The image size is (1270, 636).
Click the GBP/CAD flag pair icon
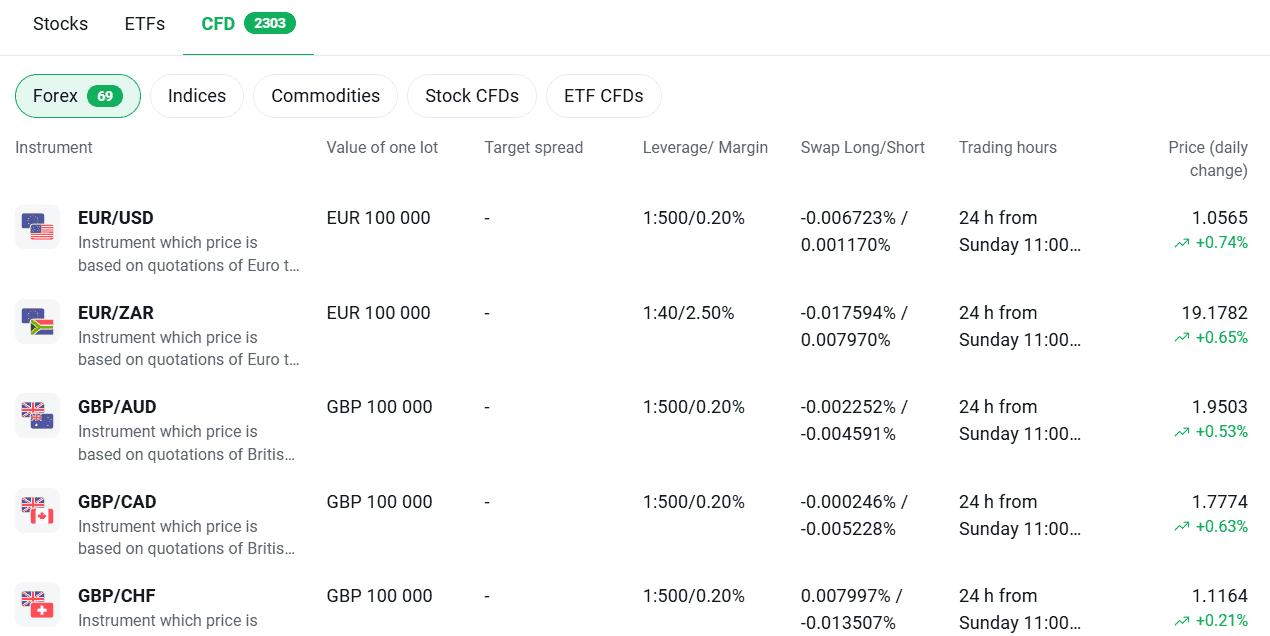37,511
